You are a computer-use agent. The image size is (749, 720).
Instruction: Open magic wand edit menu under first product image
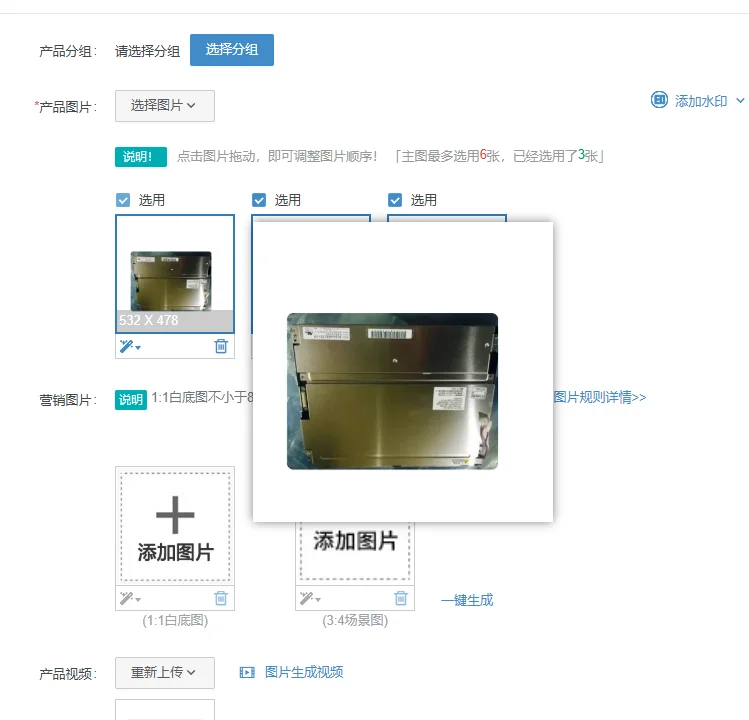tap(130, 346)
